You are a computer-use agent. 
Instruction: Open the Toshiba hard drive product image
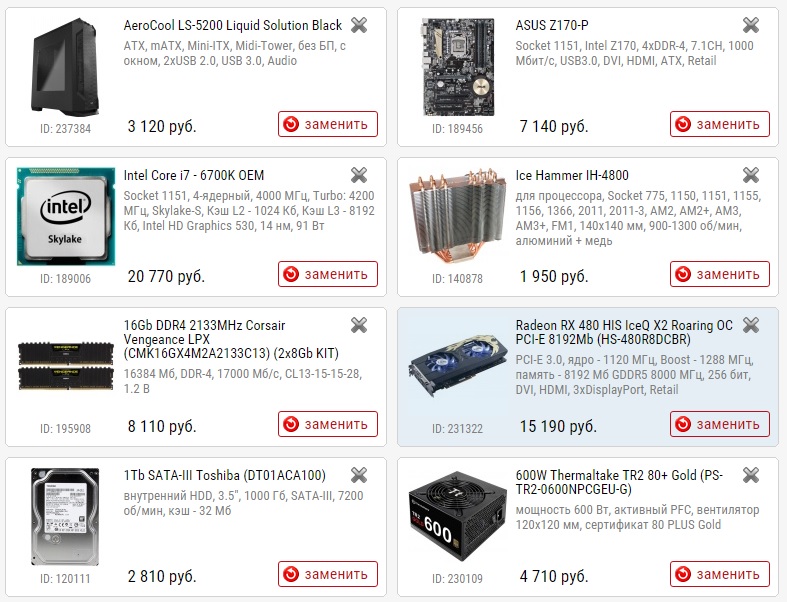click(65, 517)
